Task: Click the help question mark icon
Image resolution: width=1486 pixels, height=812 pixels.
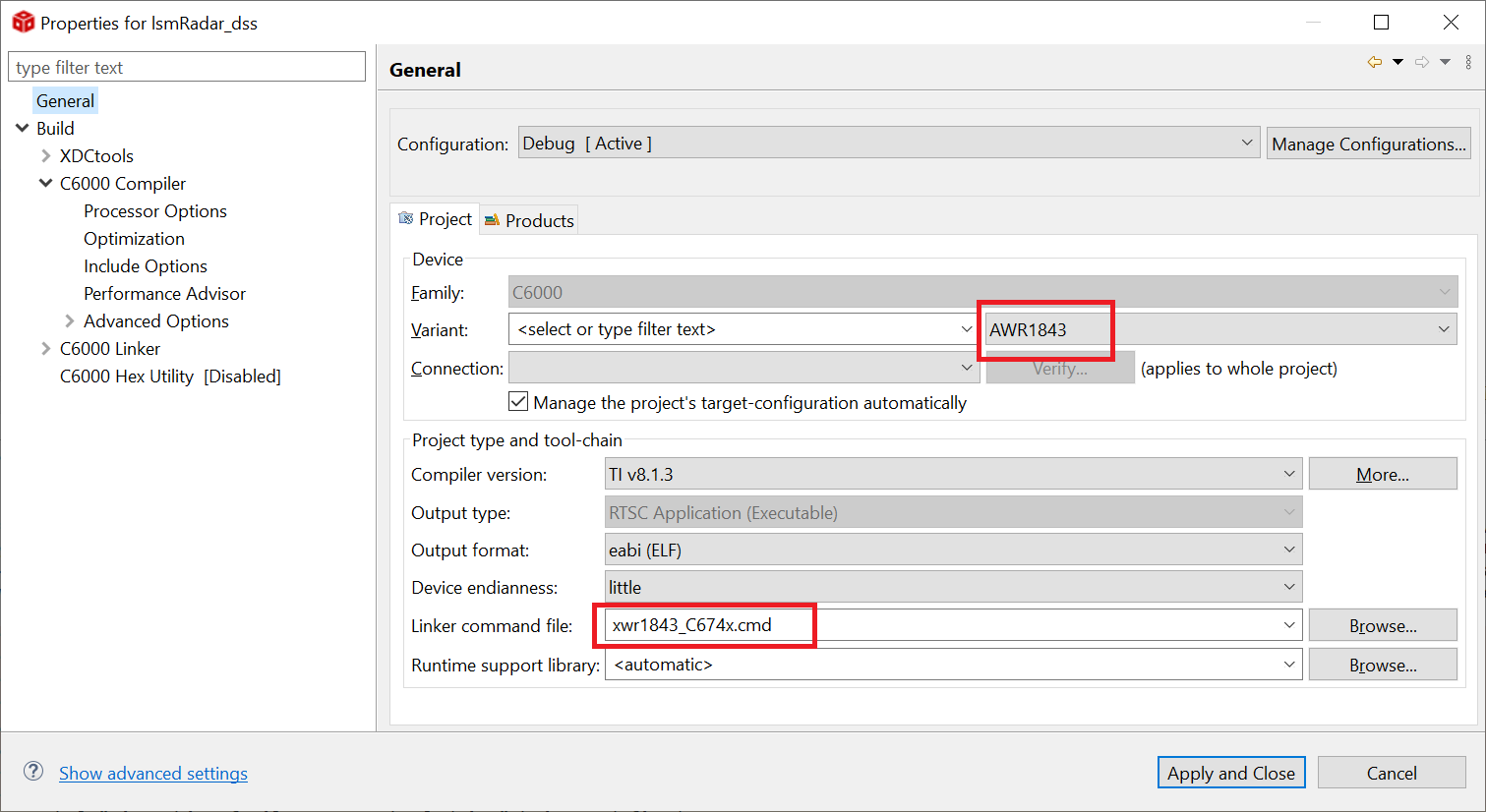Action: coord(32,772)
